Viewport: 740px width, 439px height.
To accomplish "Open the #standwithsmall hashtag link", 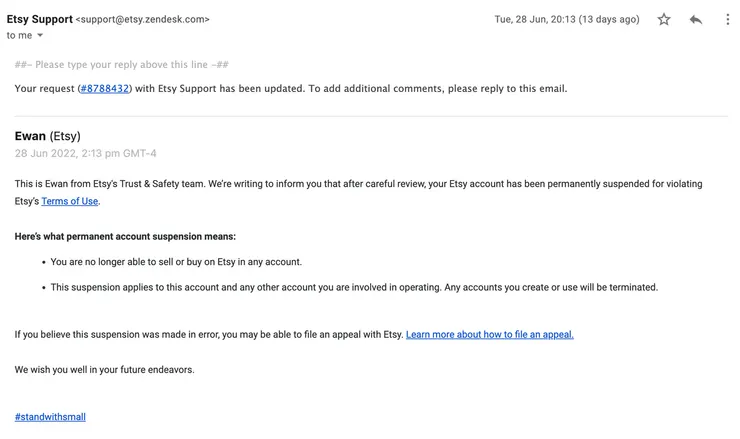I will [x=50, y=416].
